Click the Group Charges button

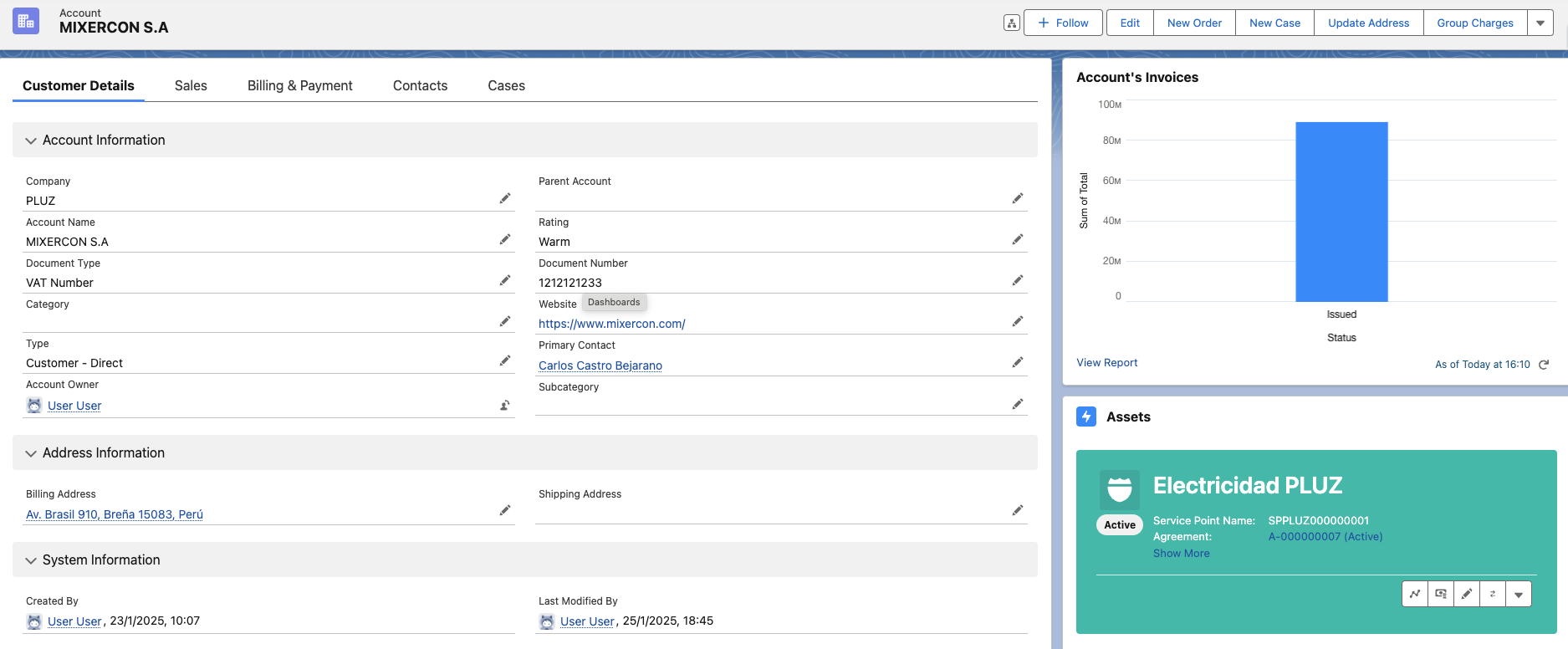[1475, 23]
